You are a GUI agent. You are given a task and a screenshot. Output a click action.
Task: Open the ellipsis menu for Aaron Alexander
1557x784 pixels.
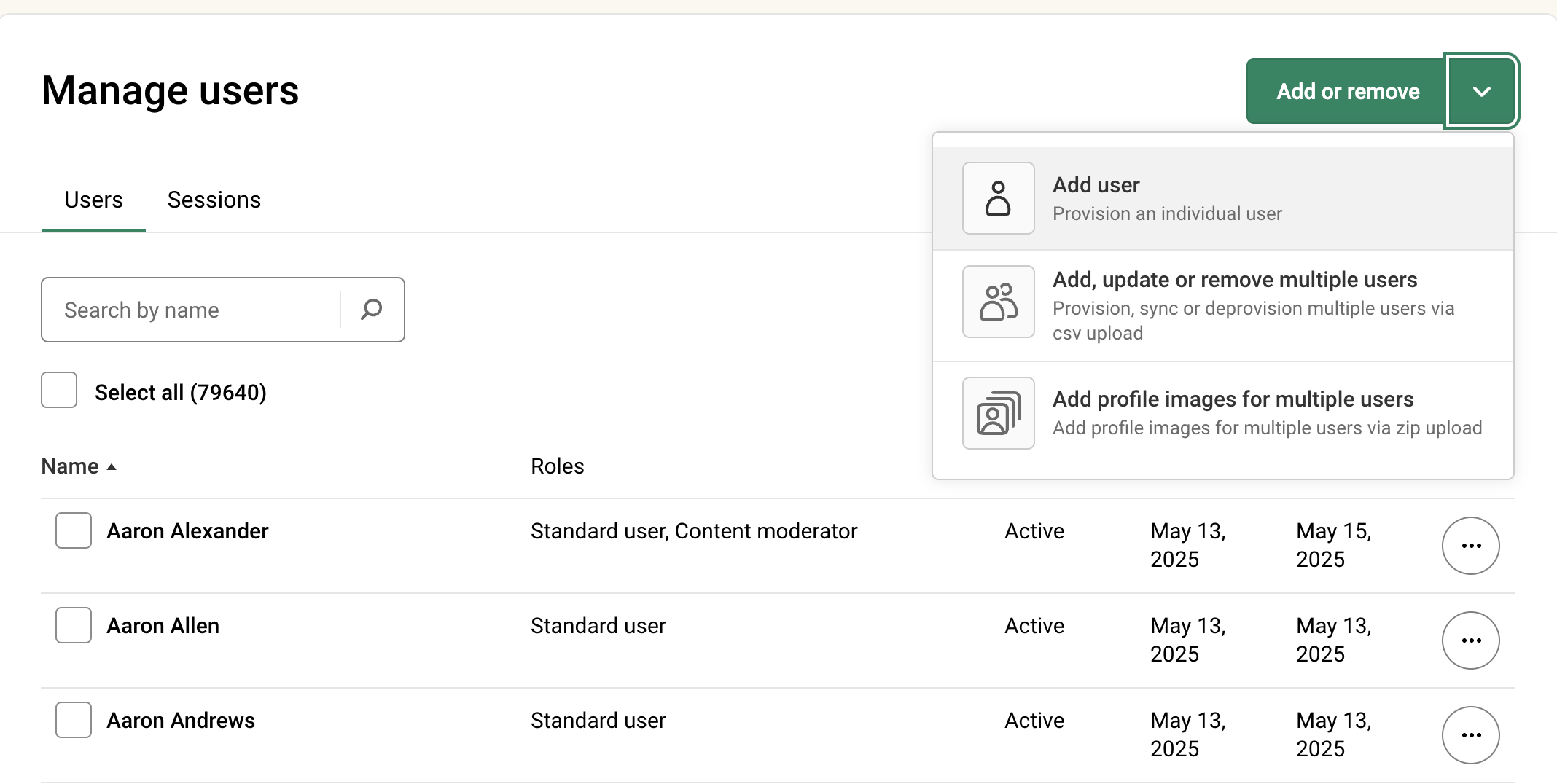click(x=1470, y=545)
